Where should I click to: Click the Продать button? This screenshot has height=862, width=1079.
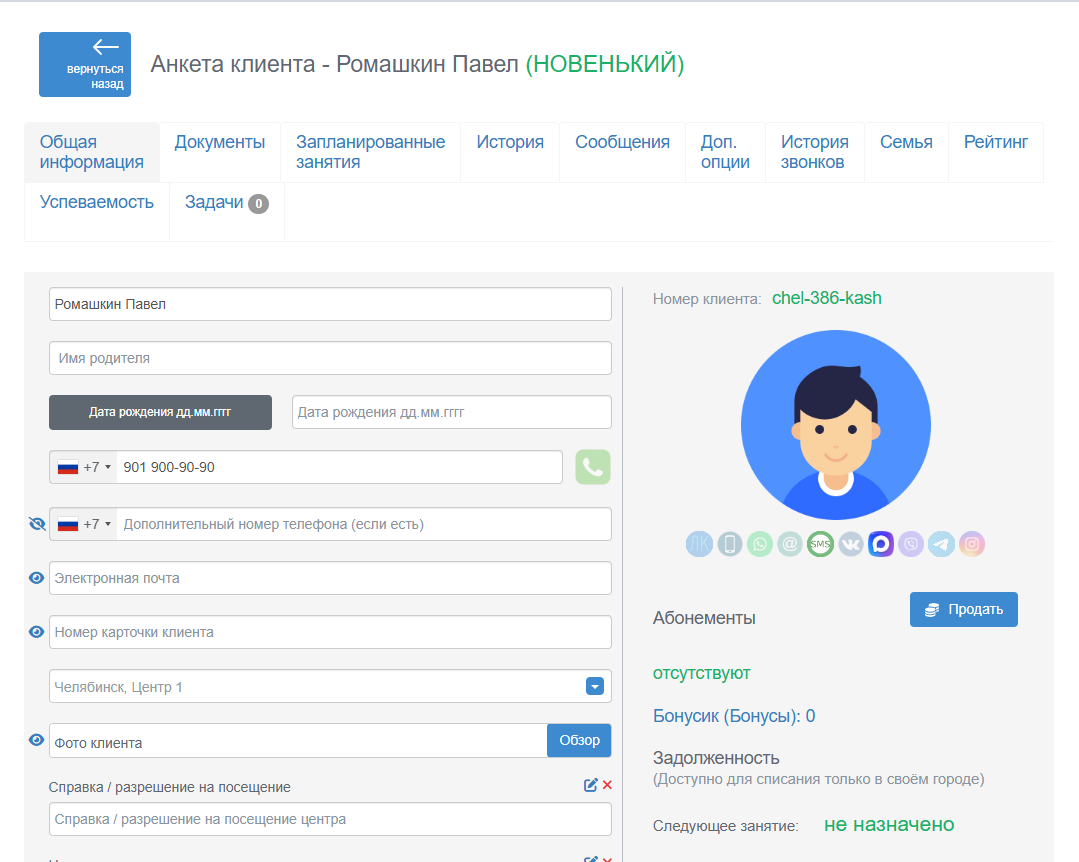point(963,610)
